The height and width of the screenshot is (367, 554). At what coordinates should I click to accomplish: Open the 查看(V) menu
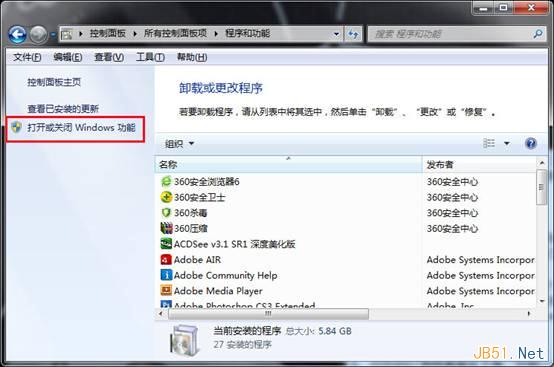pyautogui.click(x=109, y=57)
